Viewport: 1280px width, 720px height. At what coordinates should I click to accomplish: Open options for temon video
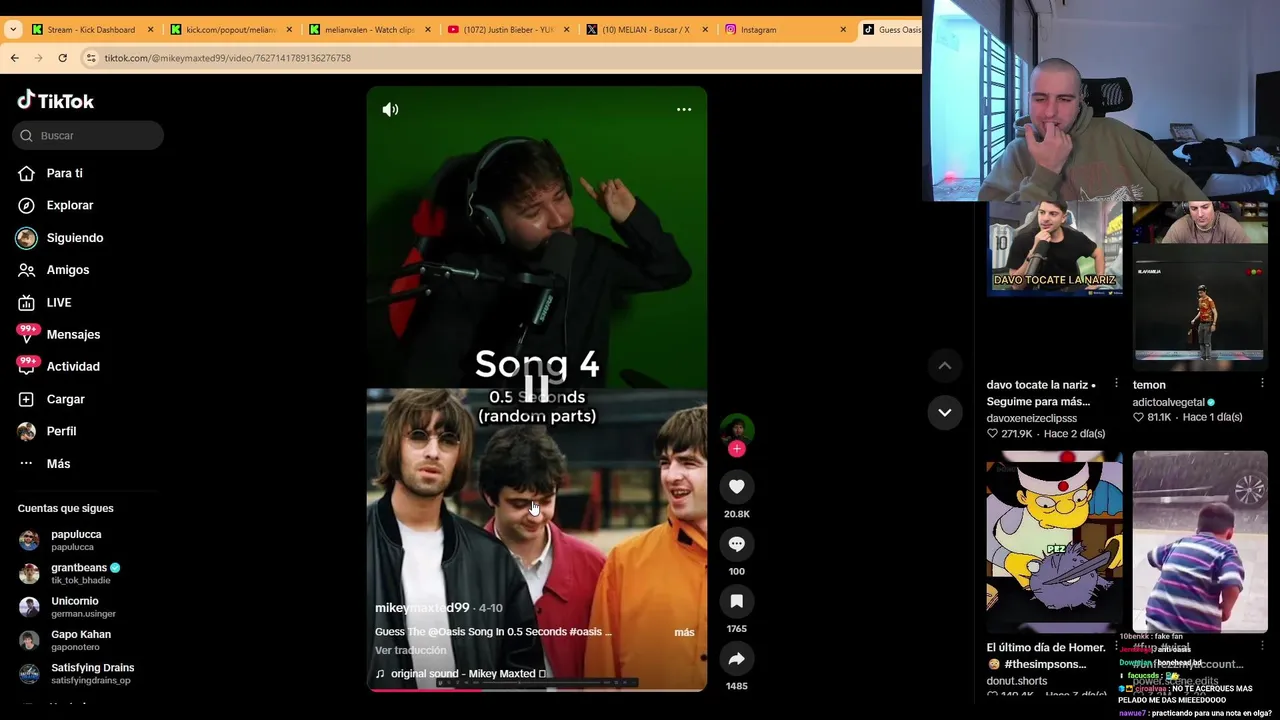pos(1262,384)
